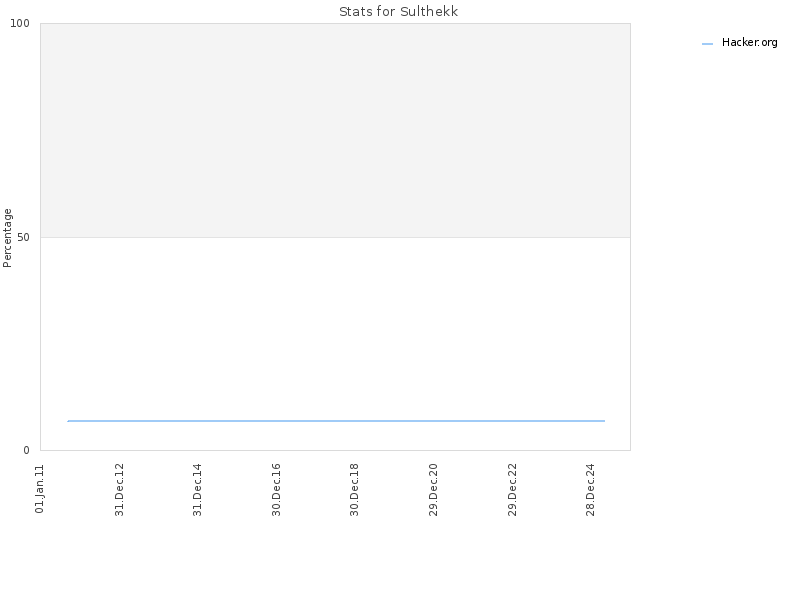Image resolution: width=800 pixels, height=600 pixels.
Task: Click the 0 value on the y-axis
Action: click(27, 451)
